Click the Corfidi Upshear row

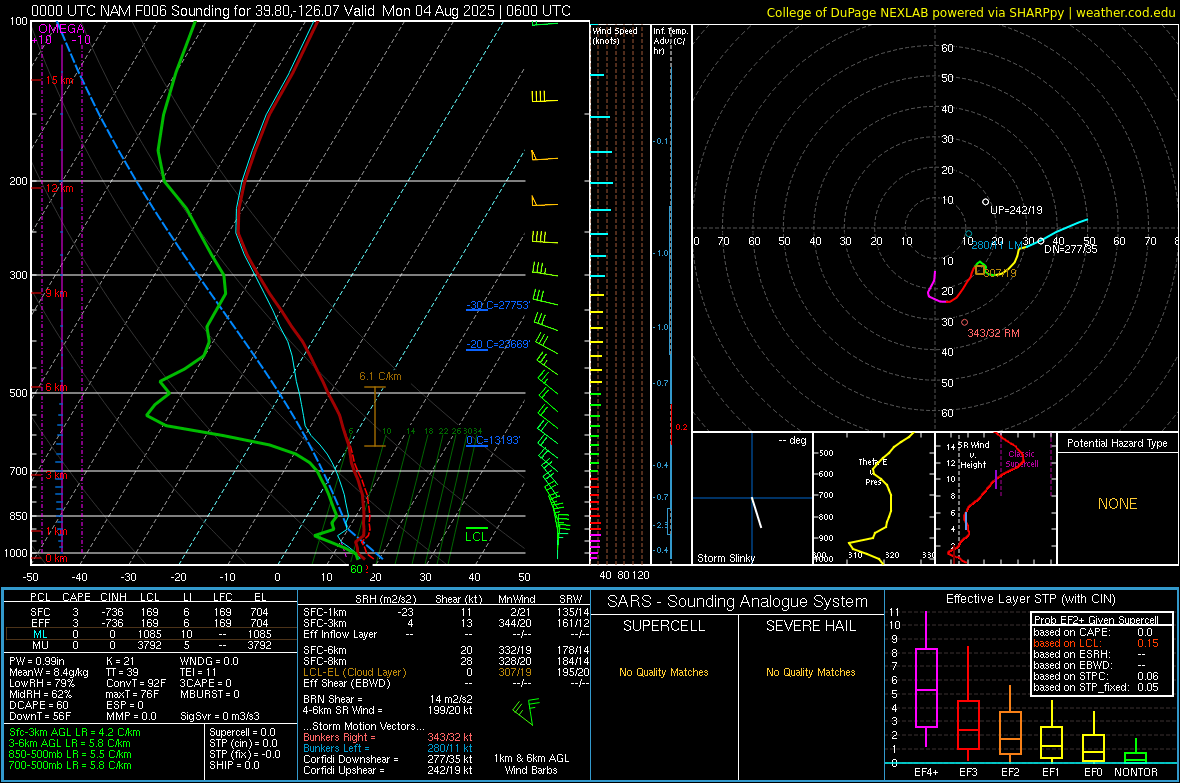coord(388,770)
